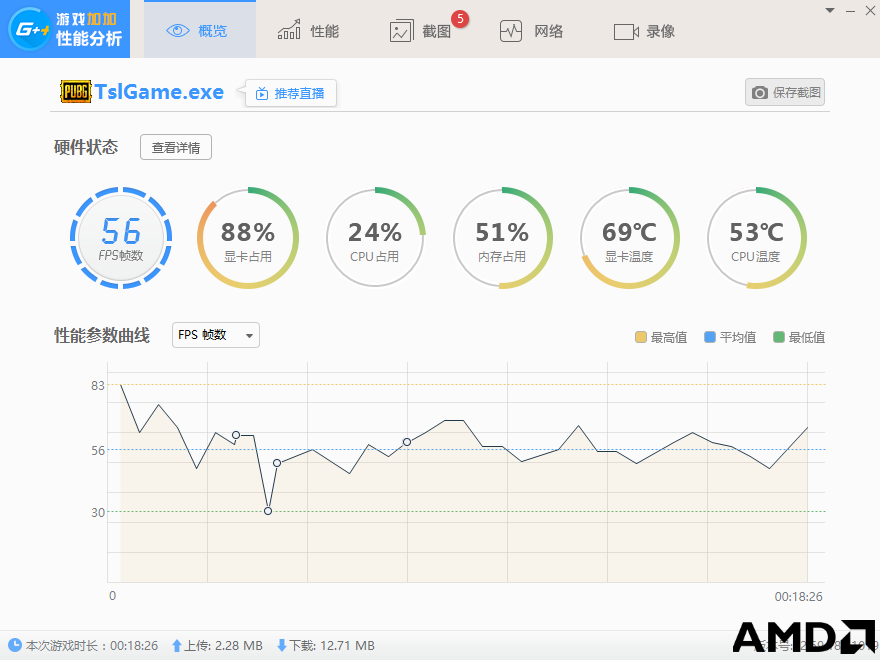Expand the FPS 帧数 dropdown
Image resolution: width=880 pixels, height=660 pixels.
tap(216, 335)
